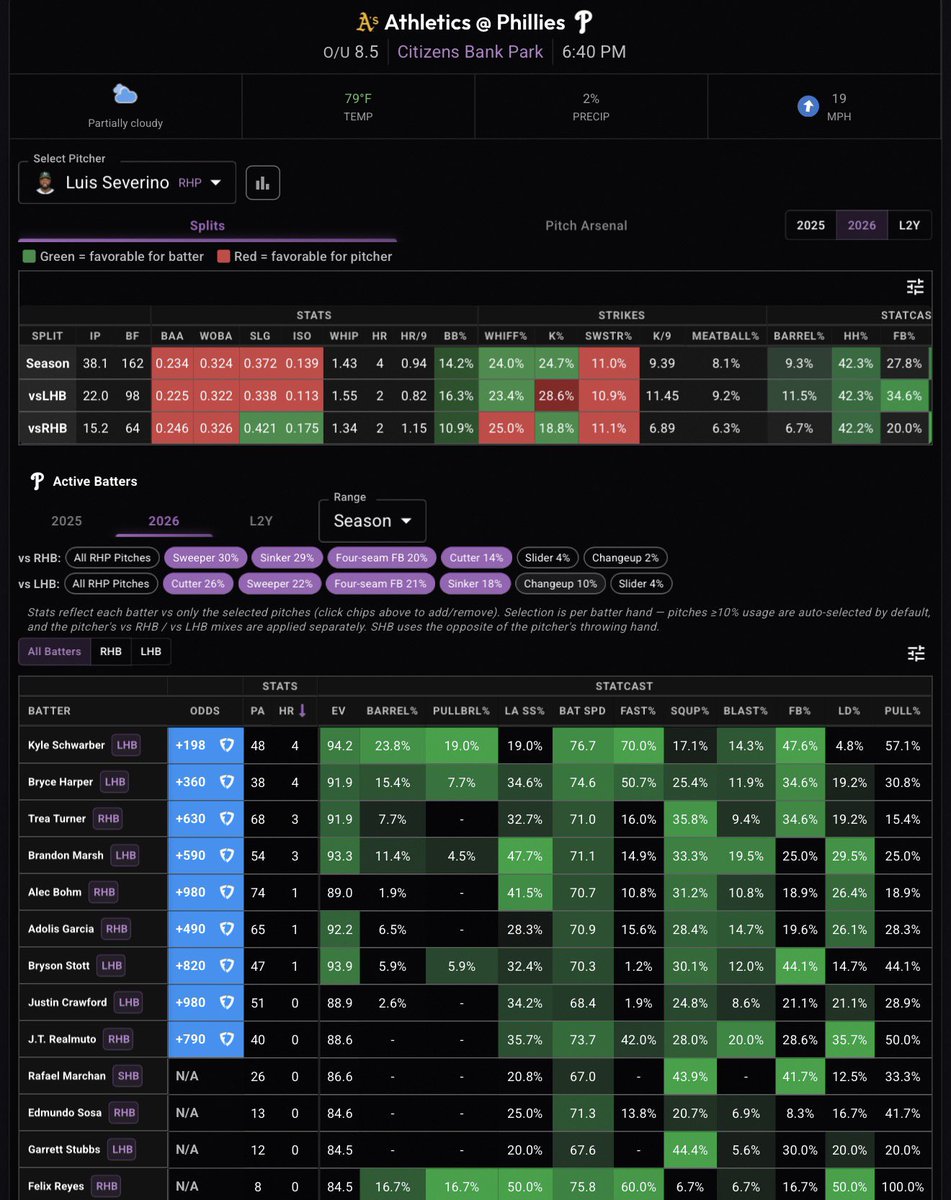Select the L2Y pitcher stats button

pyautogui.click(x=909, y=225)
